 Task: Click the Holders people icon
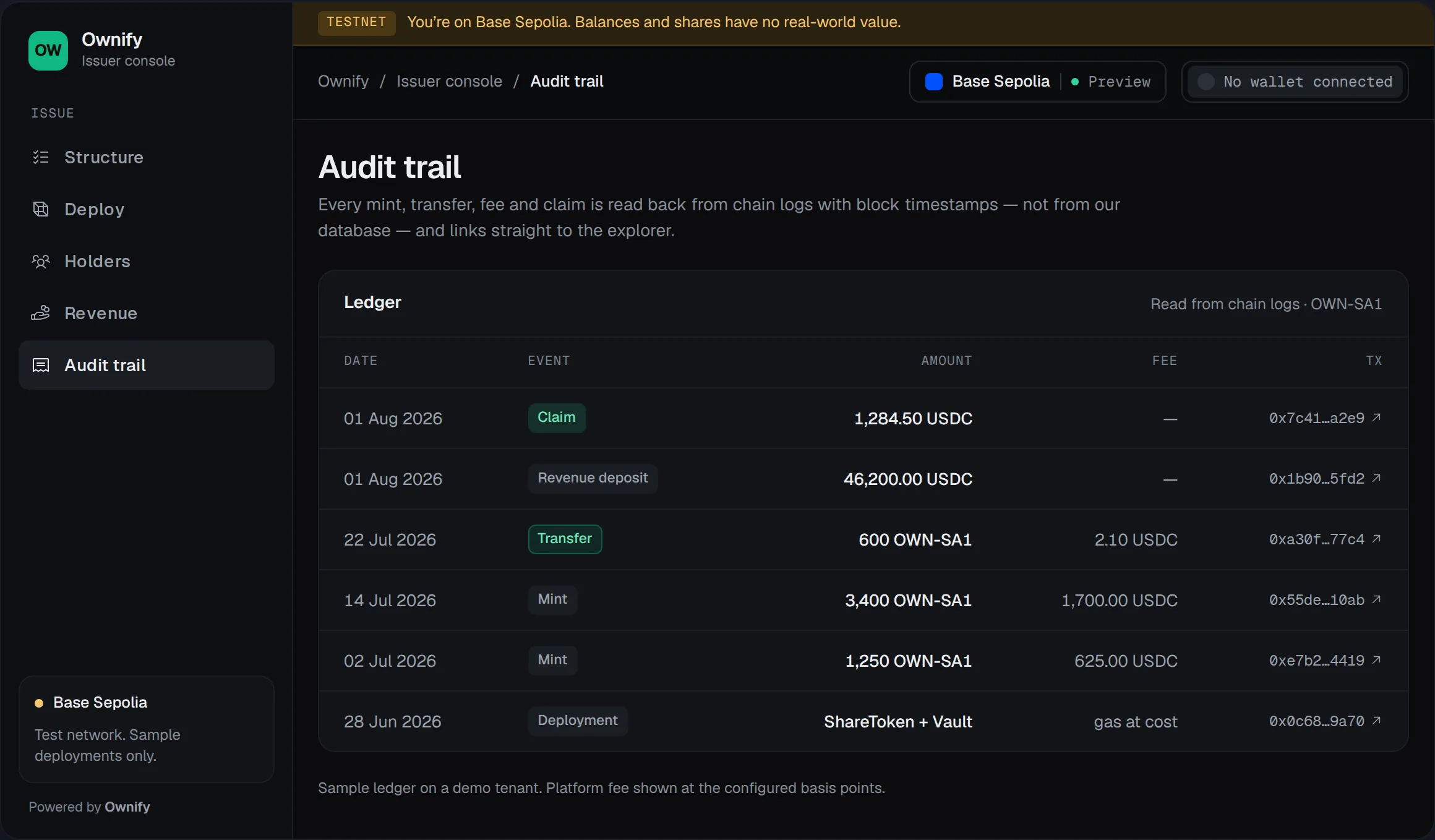pyautogui.click(x=41, y=261)
